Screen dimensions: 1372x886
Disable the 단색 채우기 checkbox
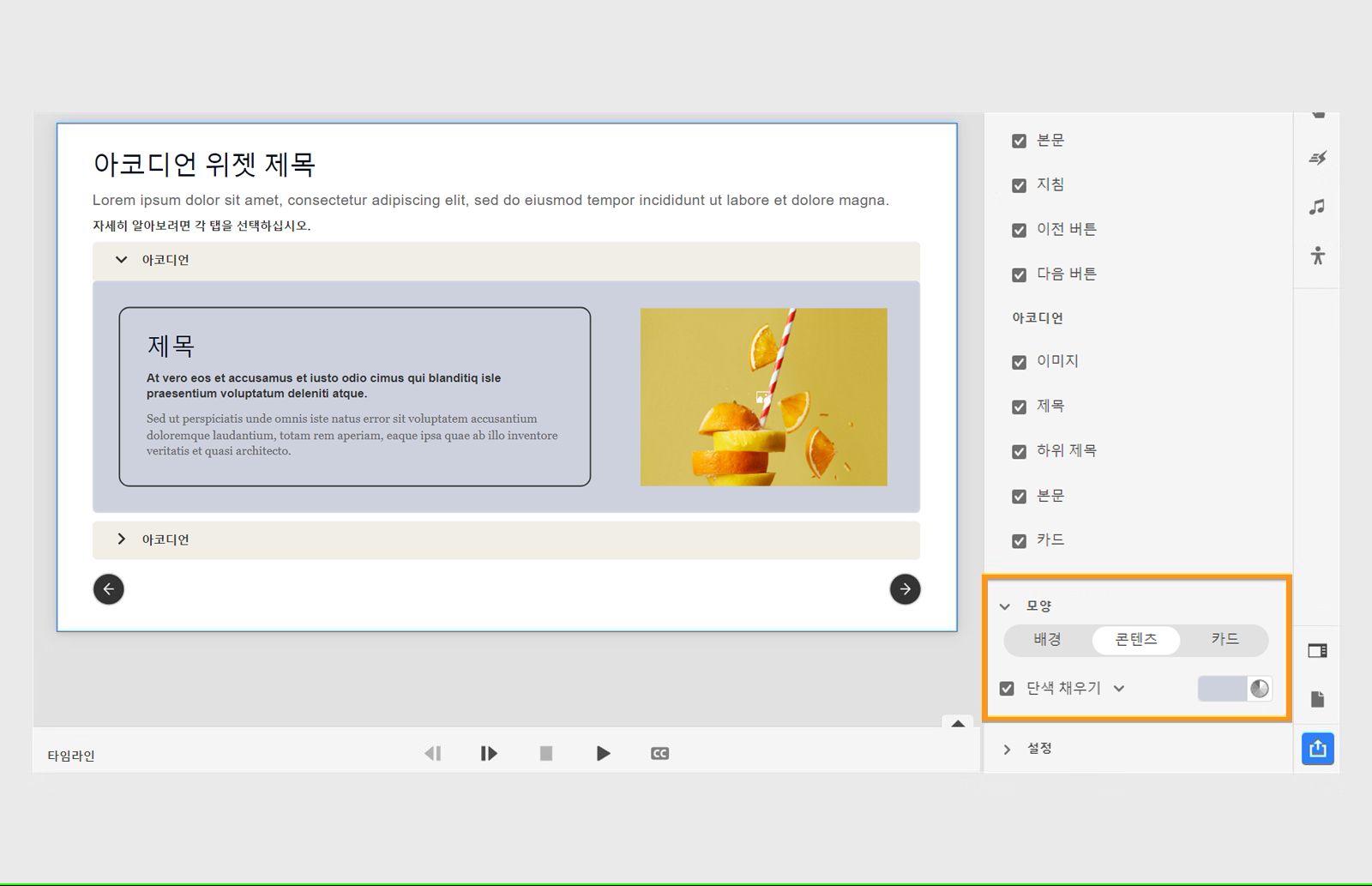(x=1006, y=688)
